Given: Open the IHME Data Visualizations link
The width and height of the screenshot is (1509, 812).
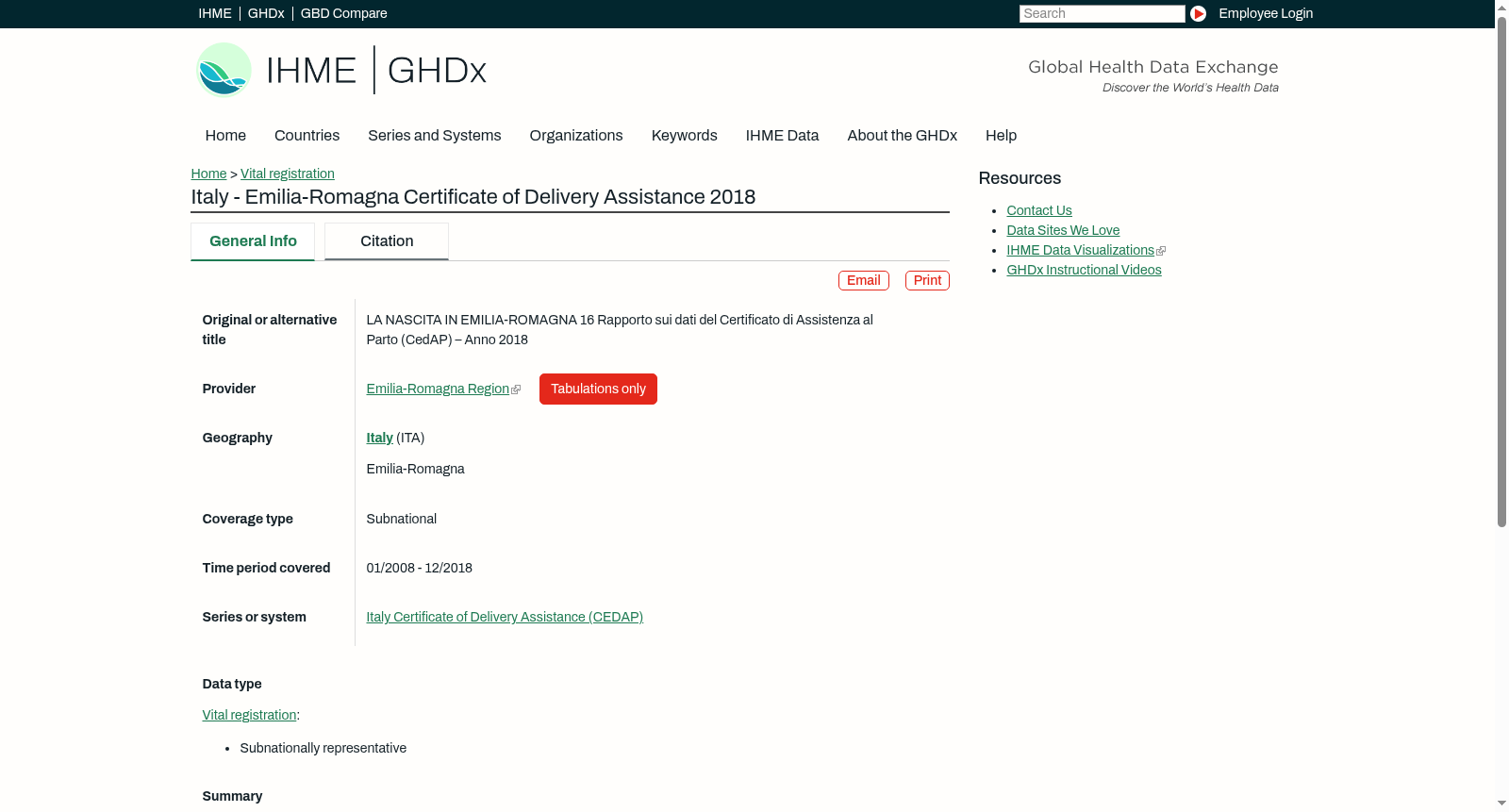Looking at the screenshot, I should click(1080, 251).
